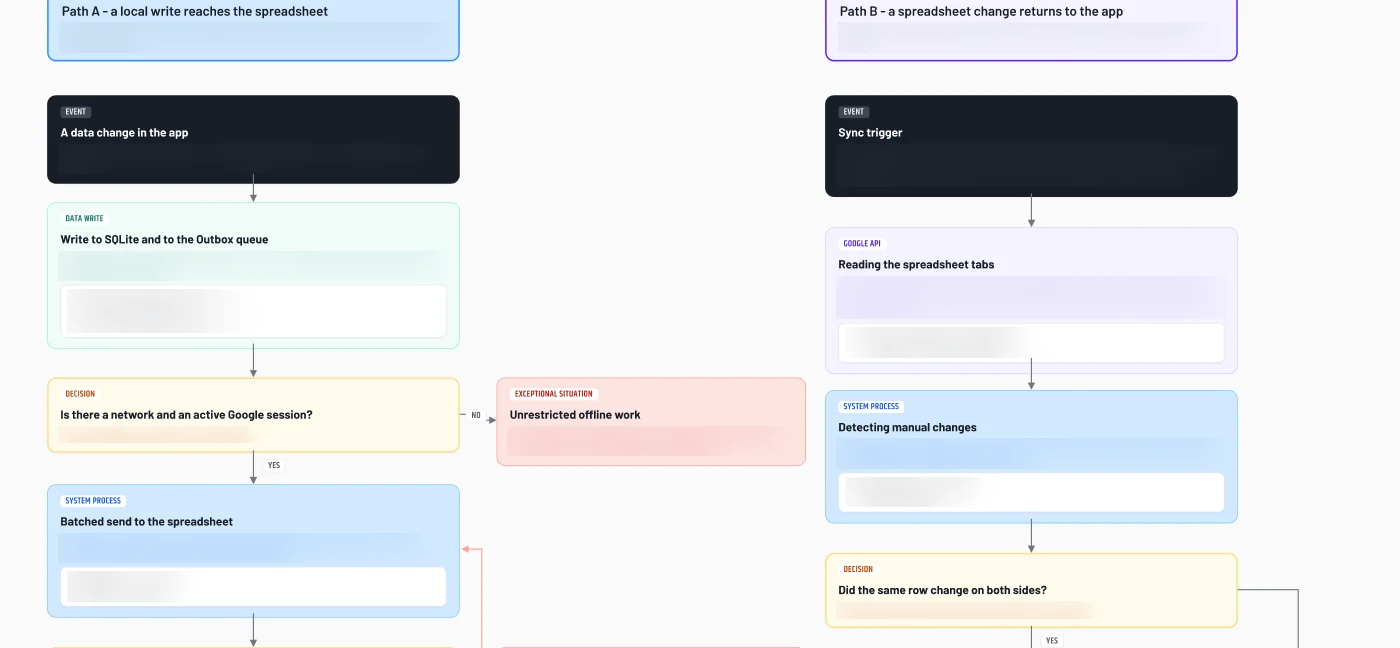This screenshot has height=648, width=1400.
Task: Click the EXCEPTIONAL SITUATION tag
Action: 554,394
